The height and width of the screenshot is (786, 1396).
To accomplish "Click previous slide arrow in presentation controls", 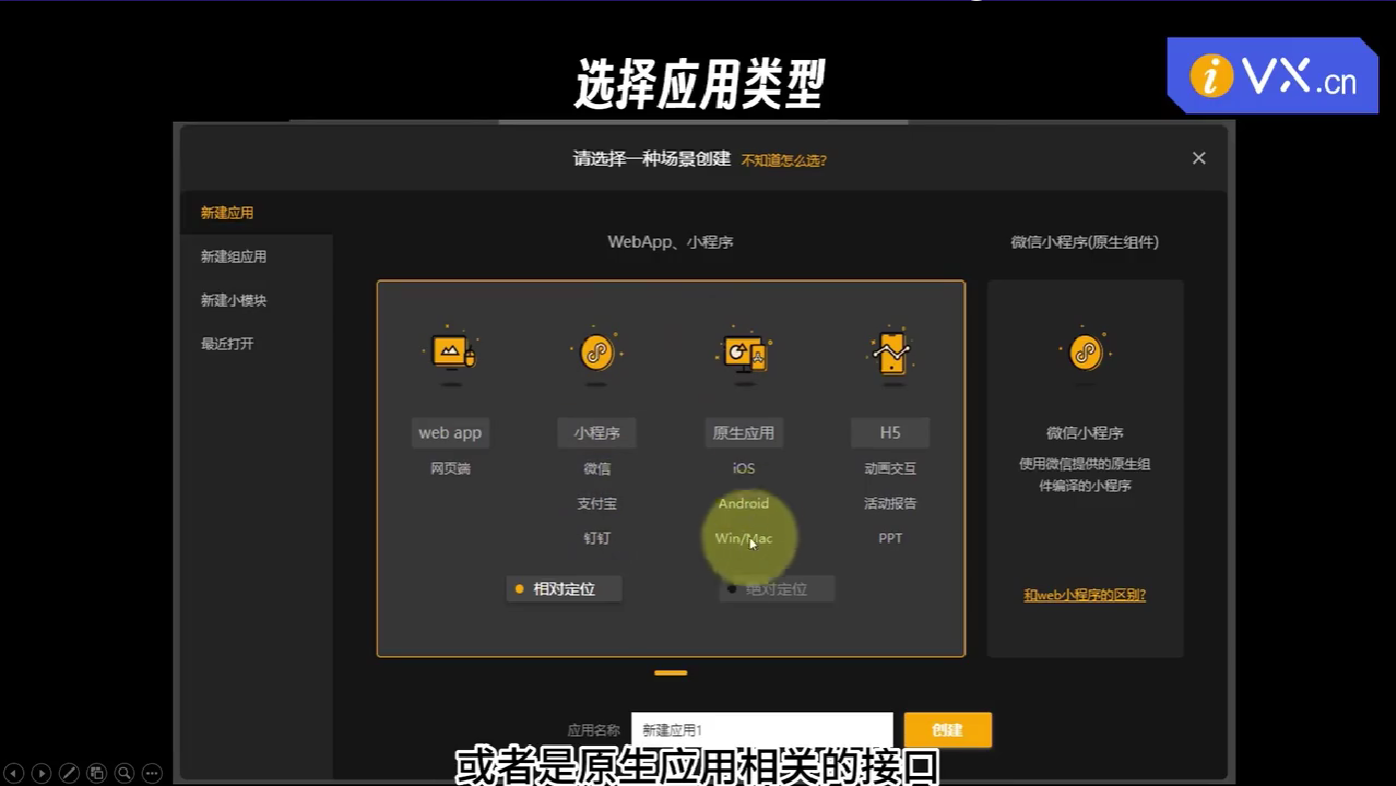I will [x=14, y=773].
